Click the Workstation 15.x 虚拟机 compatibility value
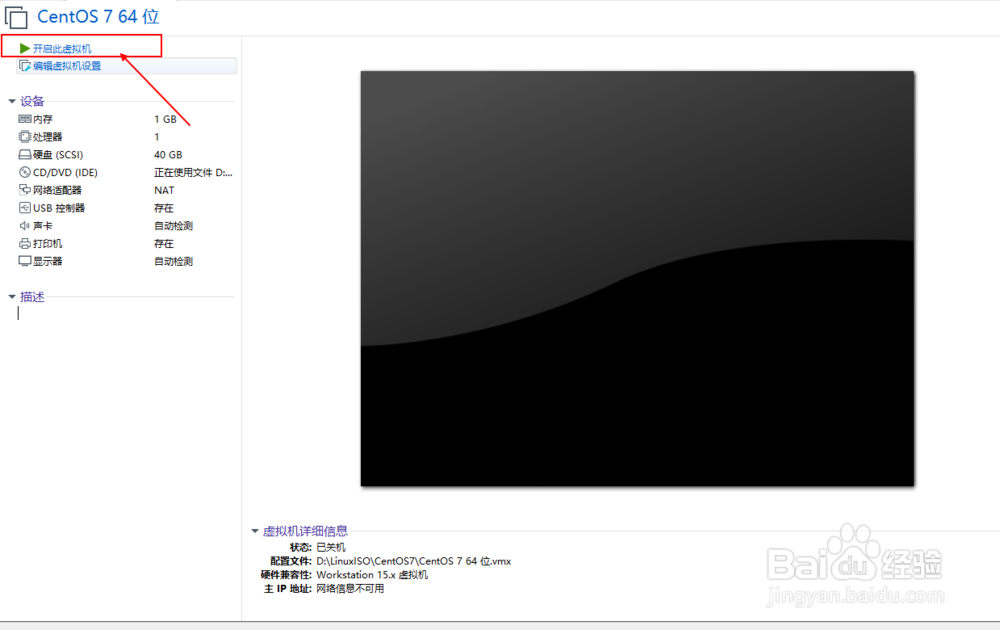 click(x=372, y=575)
